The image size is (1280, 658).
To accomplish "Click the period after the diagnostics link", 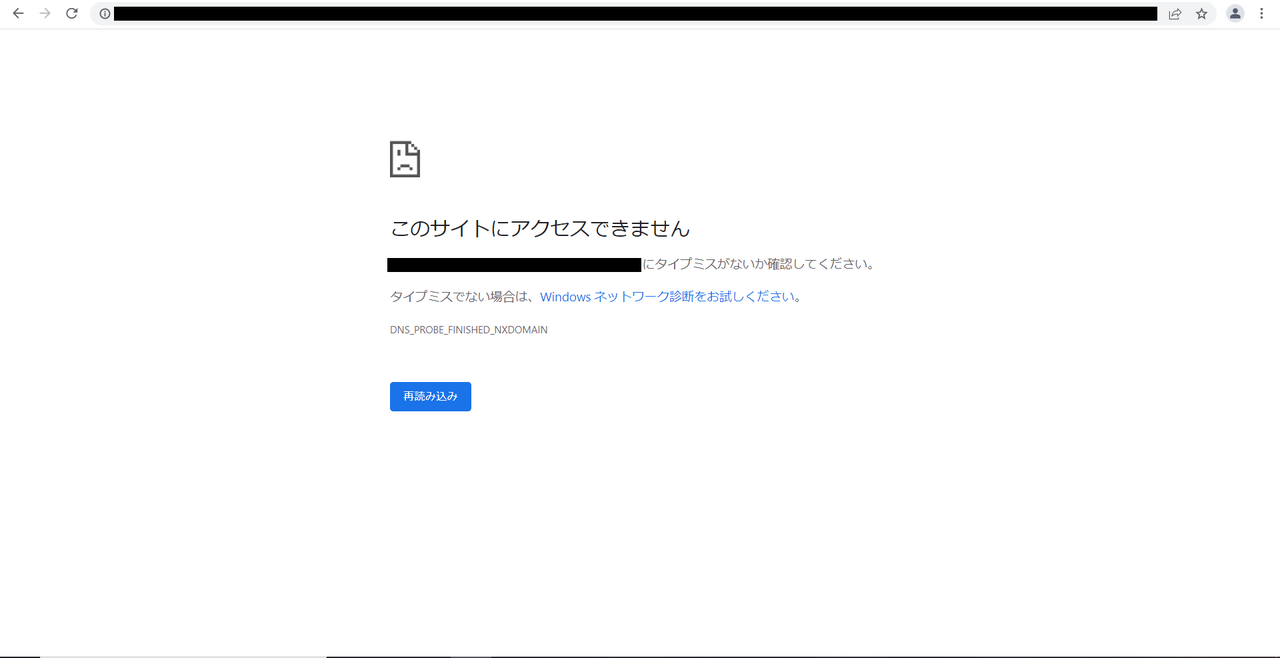I will [x=798, y=298].
